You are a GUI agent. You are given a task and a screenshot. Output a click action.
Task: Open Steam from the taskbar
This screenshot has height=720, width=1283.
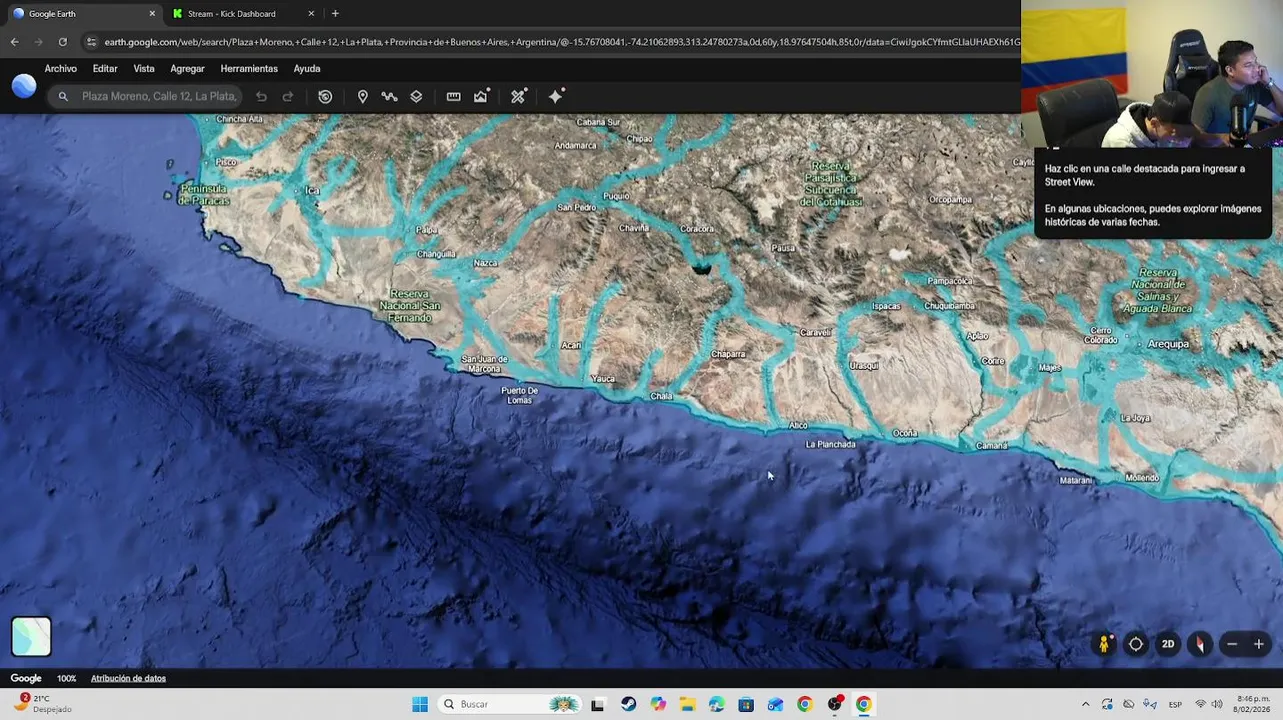coord(628,704)
